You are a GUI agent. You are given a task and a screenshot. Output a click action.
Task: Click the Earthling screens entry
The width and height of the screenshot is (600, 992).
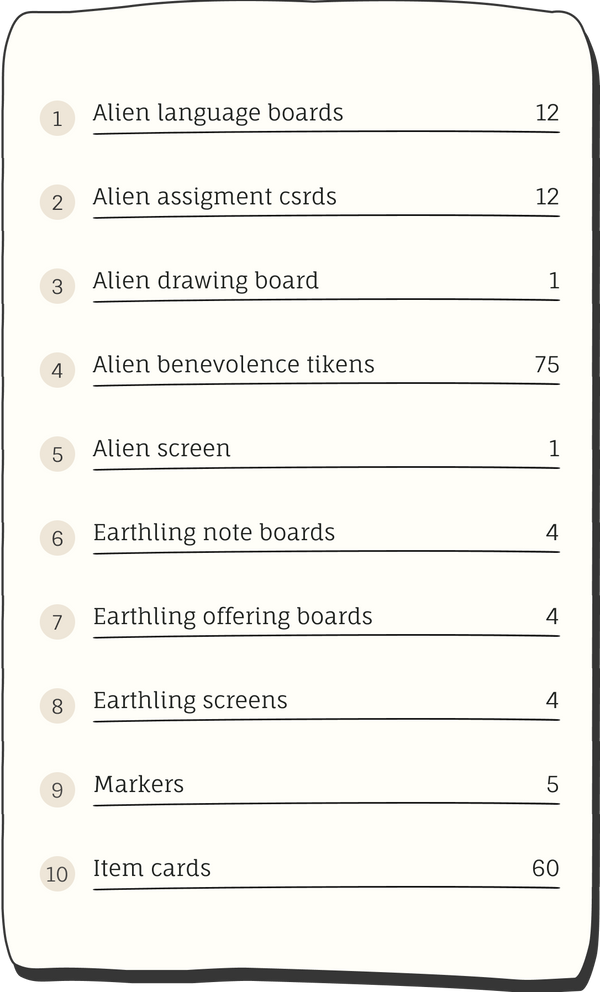pyautogui.click(x=190, y=701)
